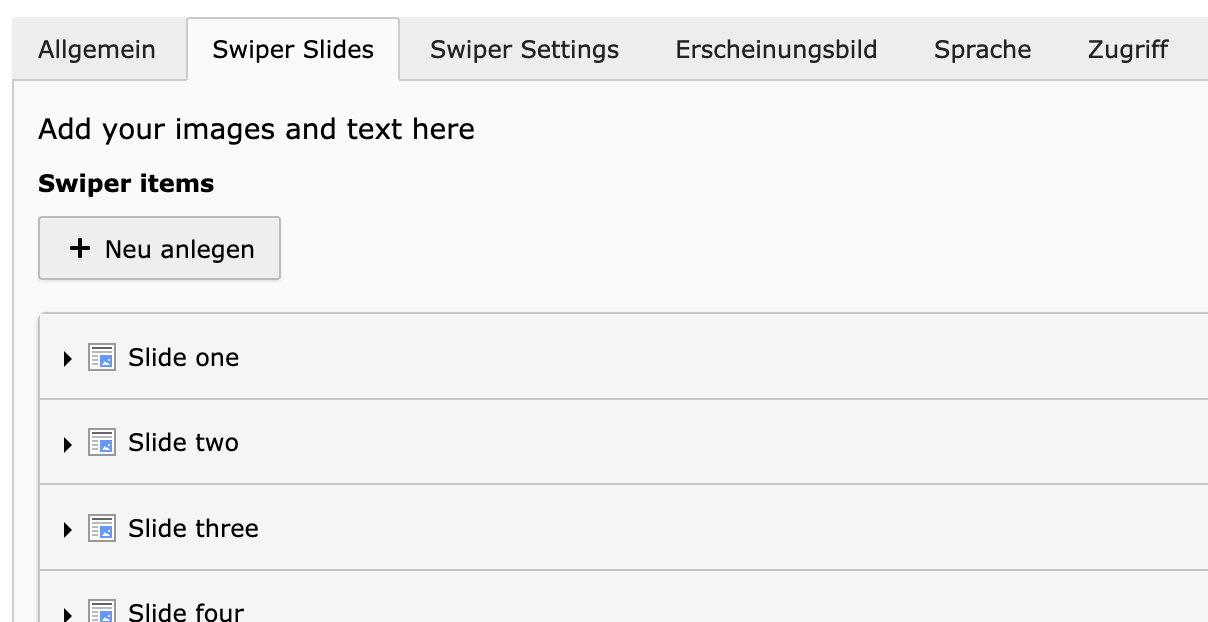Click the Slide three record icon
Screen dimensions: 1208x622
pyautogui.click(x=102, y=528)
